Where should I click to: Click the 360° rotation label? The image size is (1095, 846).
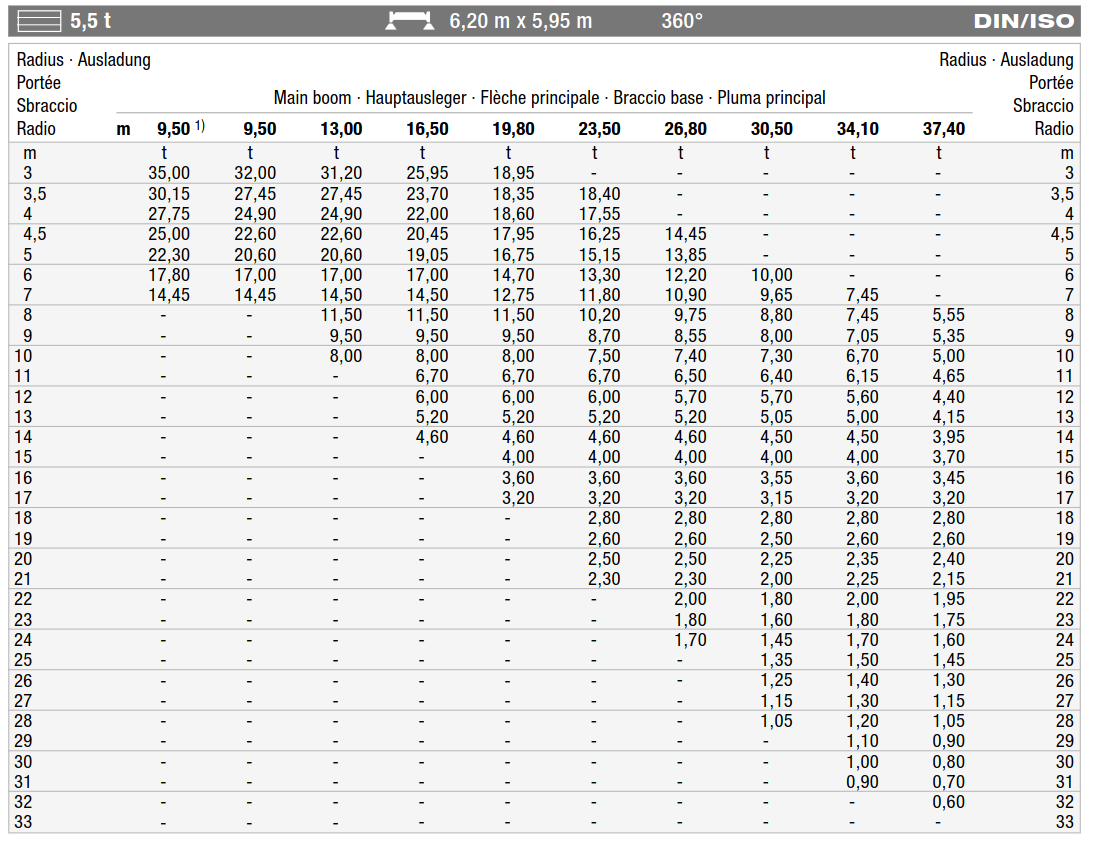coord(682,21)
